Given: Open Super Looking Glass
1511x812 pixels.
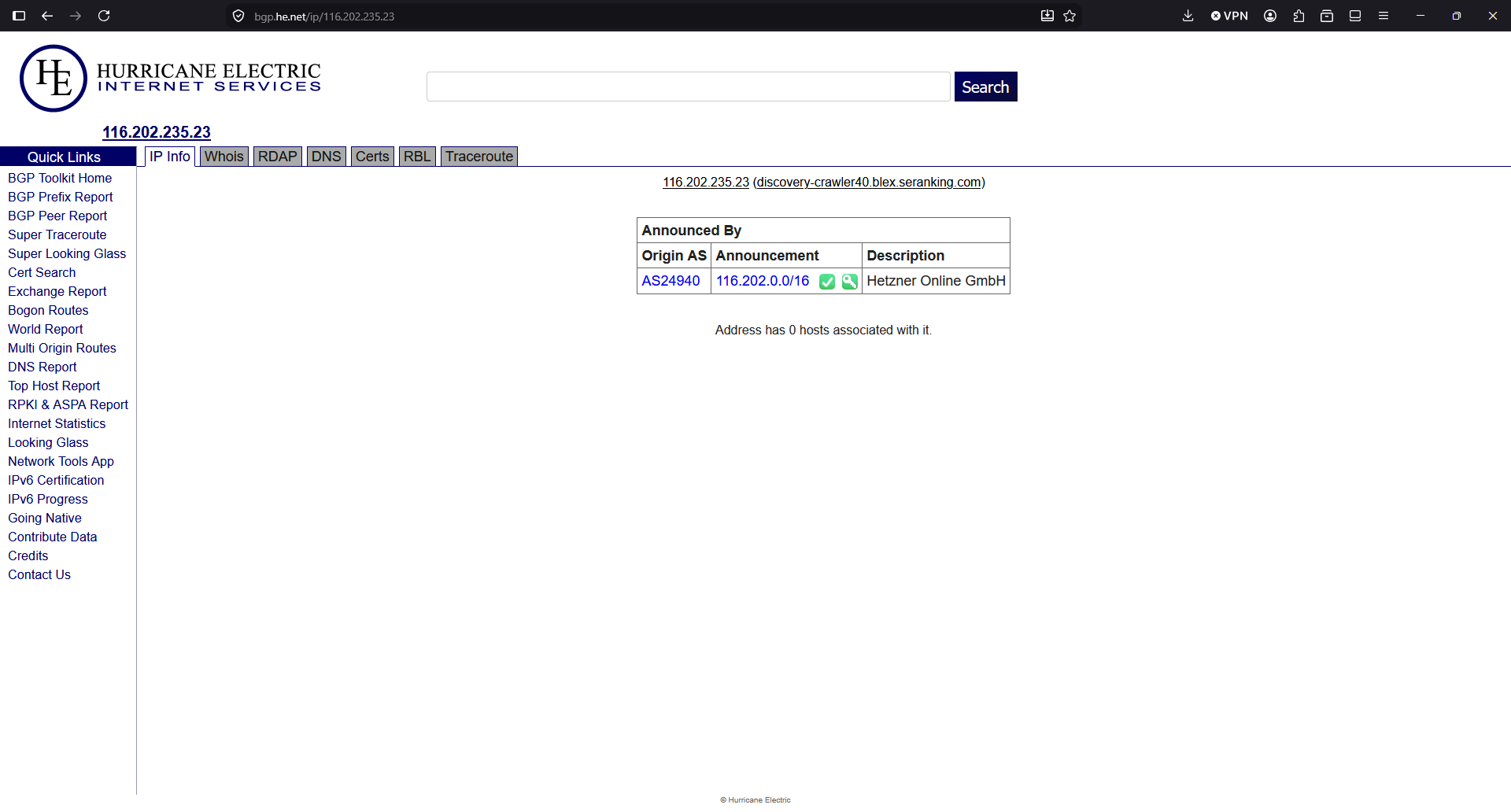Looking at the screenshot, I should tap(67, 253).
